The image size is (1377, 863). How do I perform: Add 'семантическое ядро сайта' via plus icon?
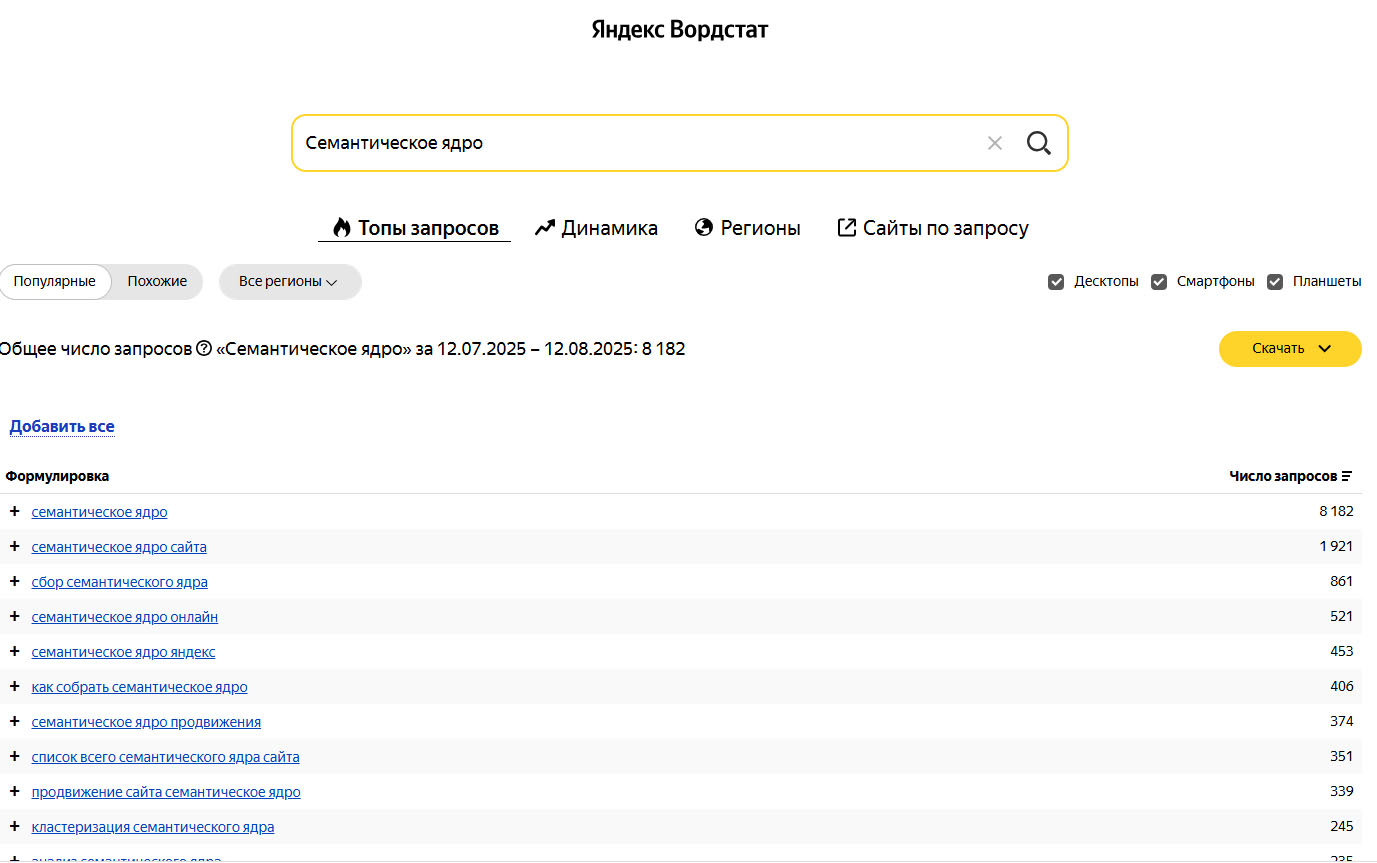tap(14, 546)
